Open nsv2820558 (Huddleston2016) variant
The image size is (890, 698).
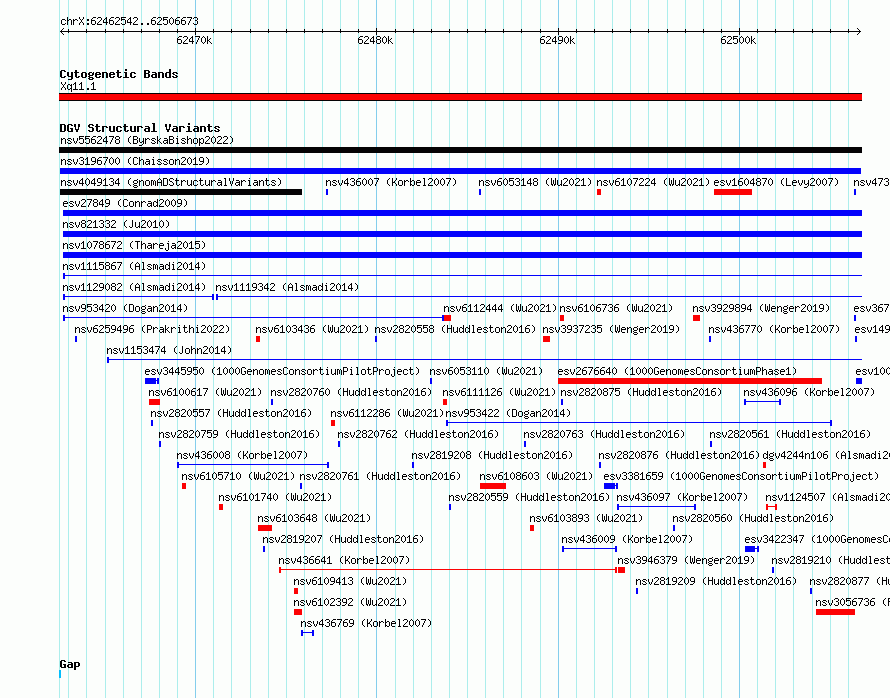pyautogui.click(x=455, y=329)
